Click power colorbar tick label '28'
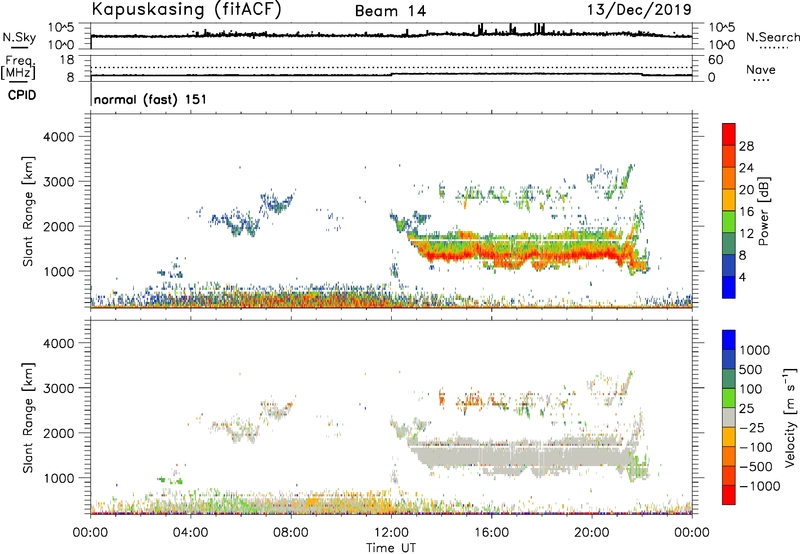 coord(746,146)
